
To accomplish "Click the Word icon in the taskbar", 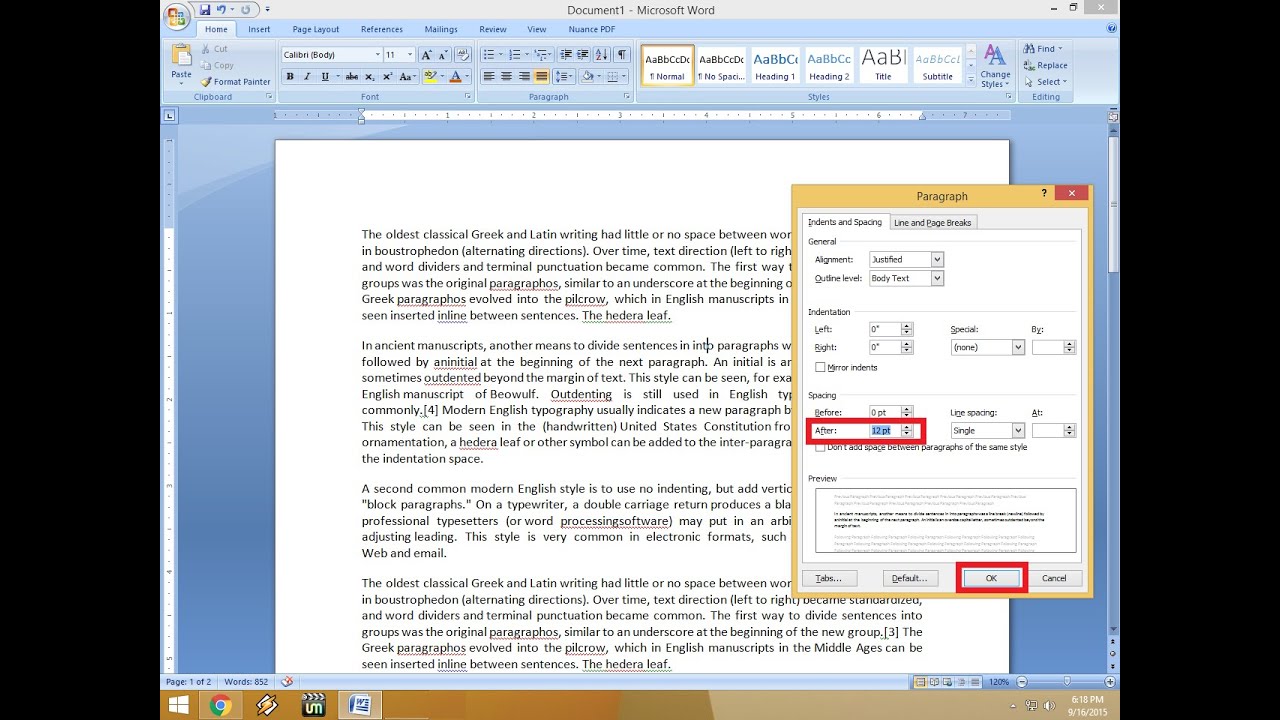I will coord(357,706).
